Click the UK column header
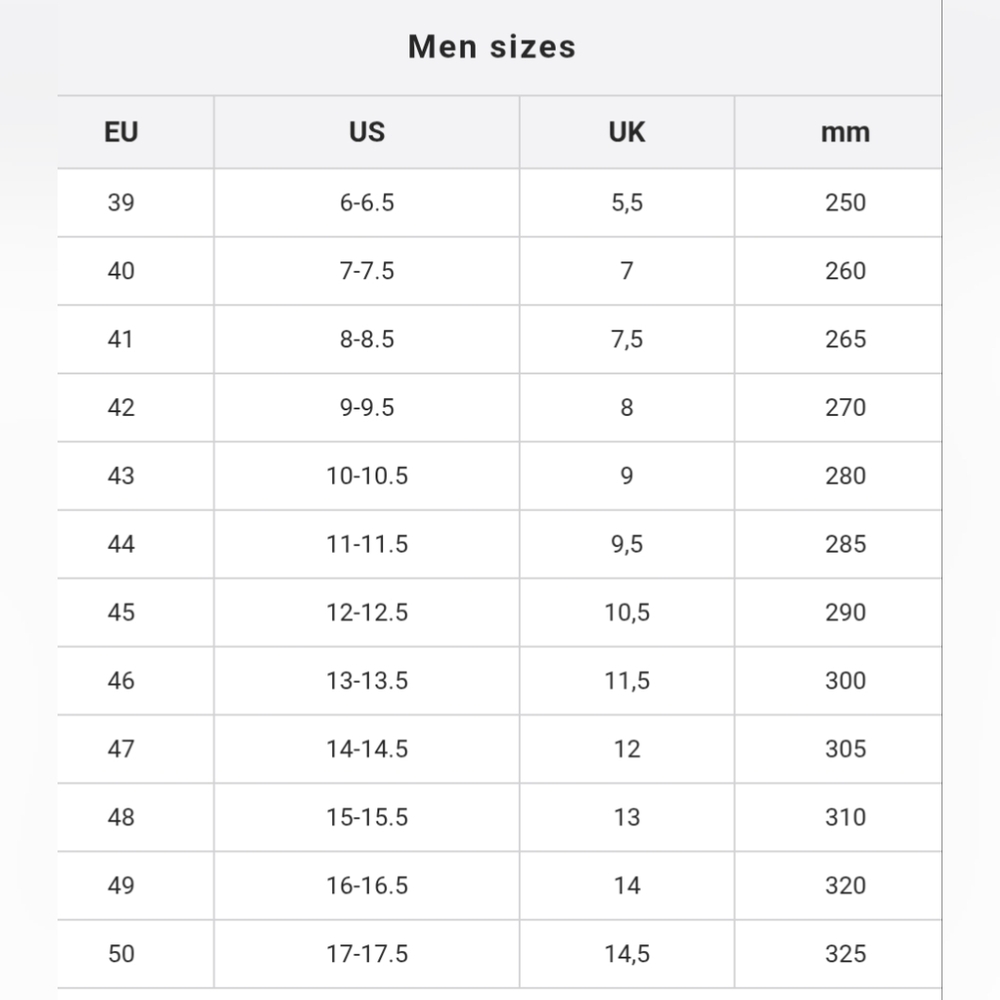This screenshot has height=1000, width=1000. pos(627,132)
